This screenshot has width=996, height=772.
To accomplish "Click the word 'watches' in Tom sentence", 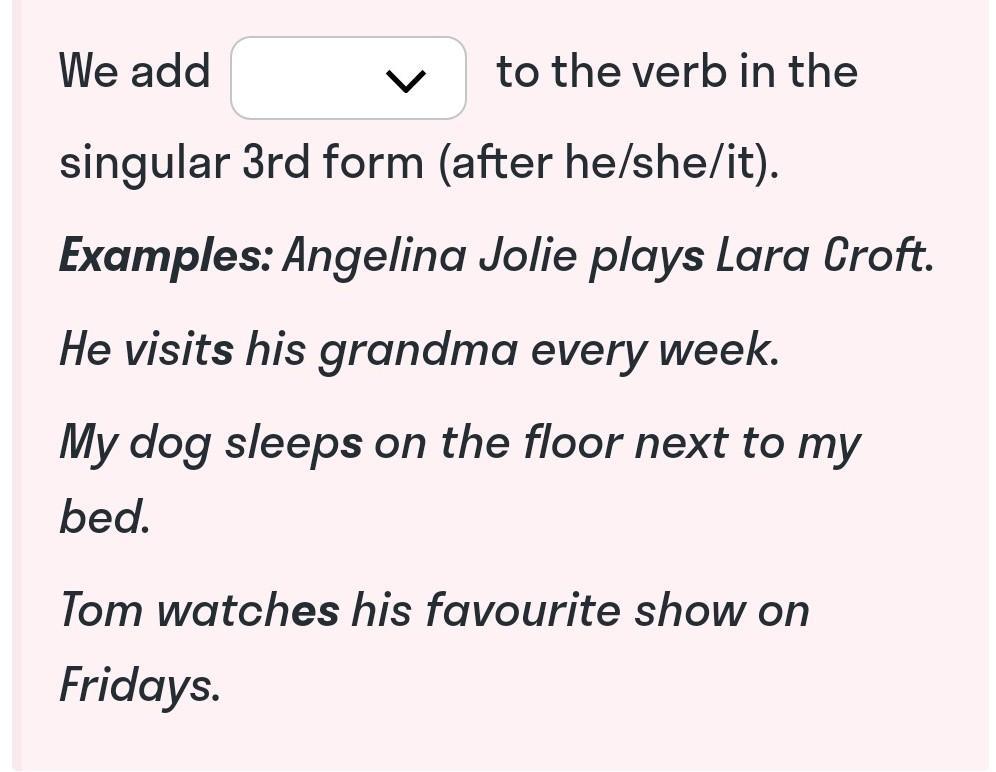I will (x=248, y=611).
